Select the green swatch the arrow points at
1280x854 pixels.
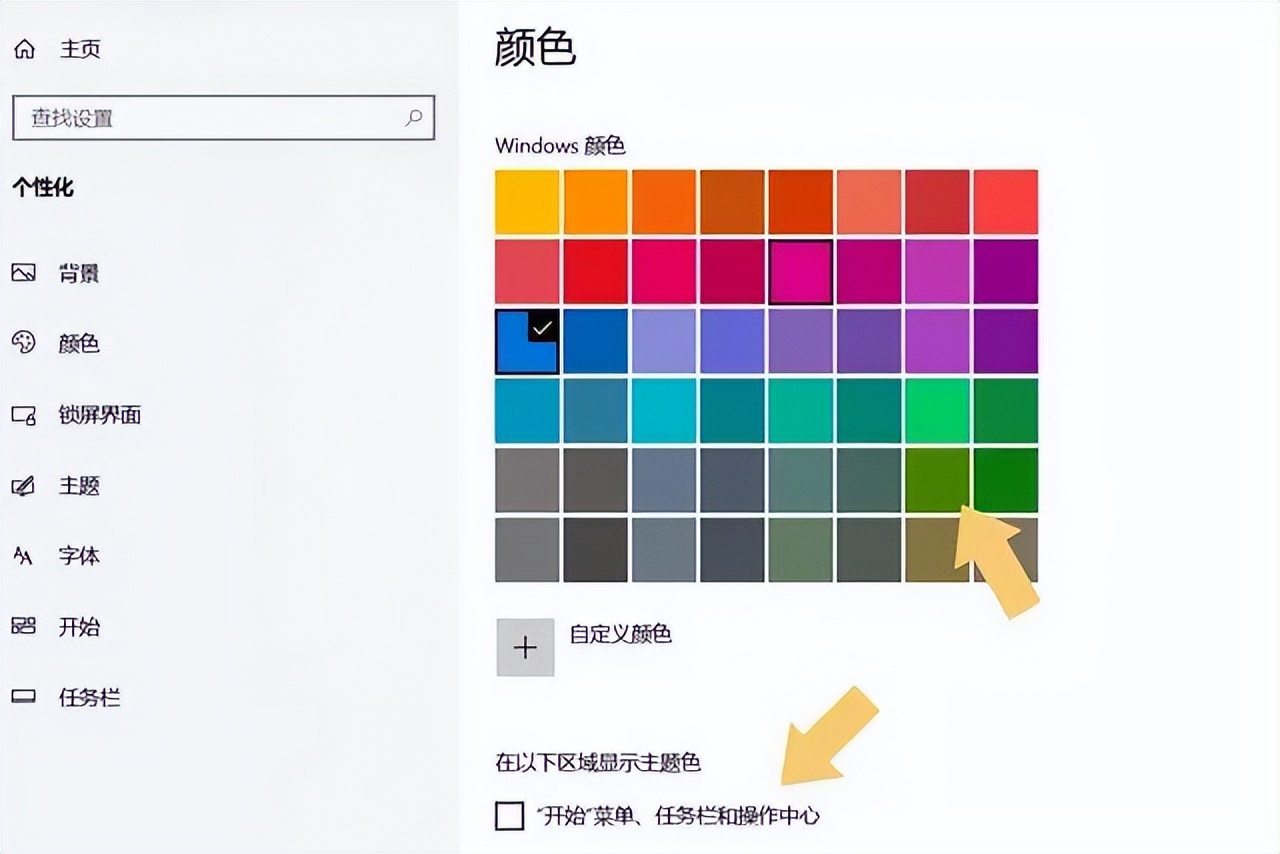[x=936, y=478]
